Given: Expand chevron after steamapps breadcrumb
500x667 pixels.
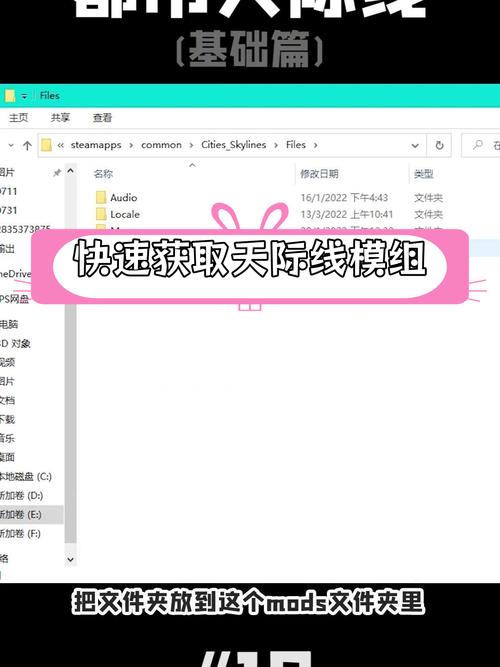Looking at the screenshot, I should (x=131, y=145).
